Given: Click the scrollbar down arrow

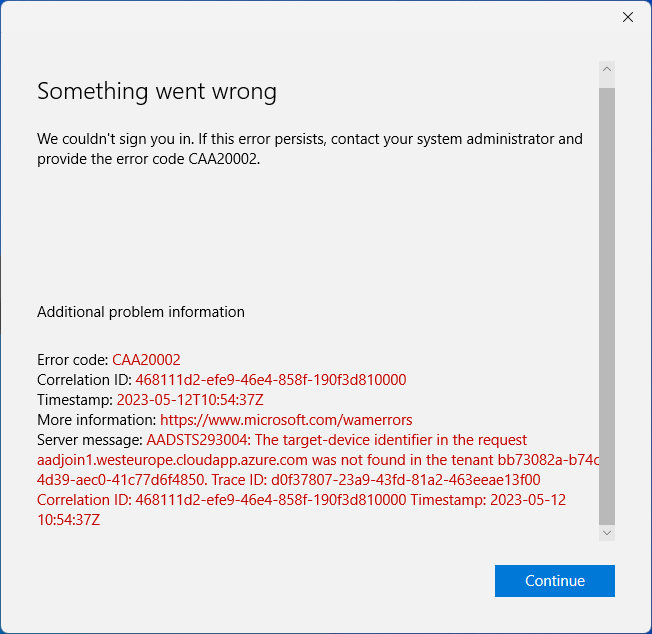Looking at the screenshot, I should [607, 534].
